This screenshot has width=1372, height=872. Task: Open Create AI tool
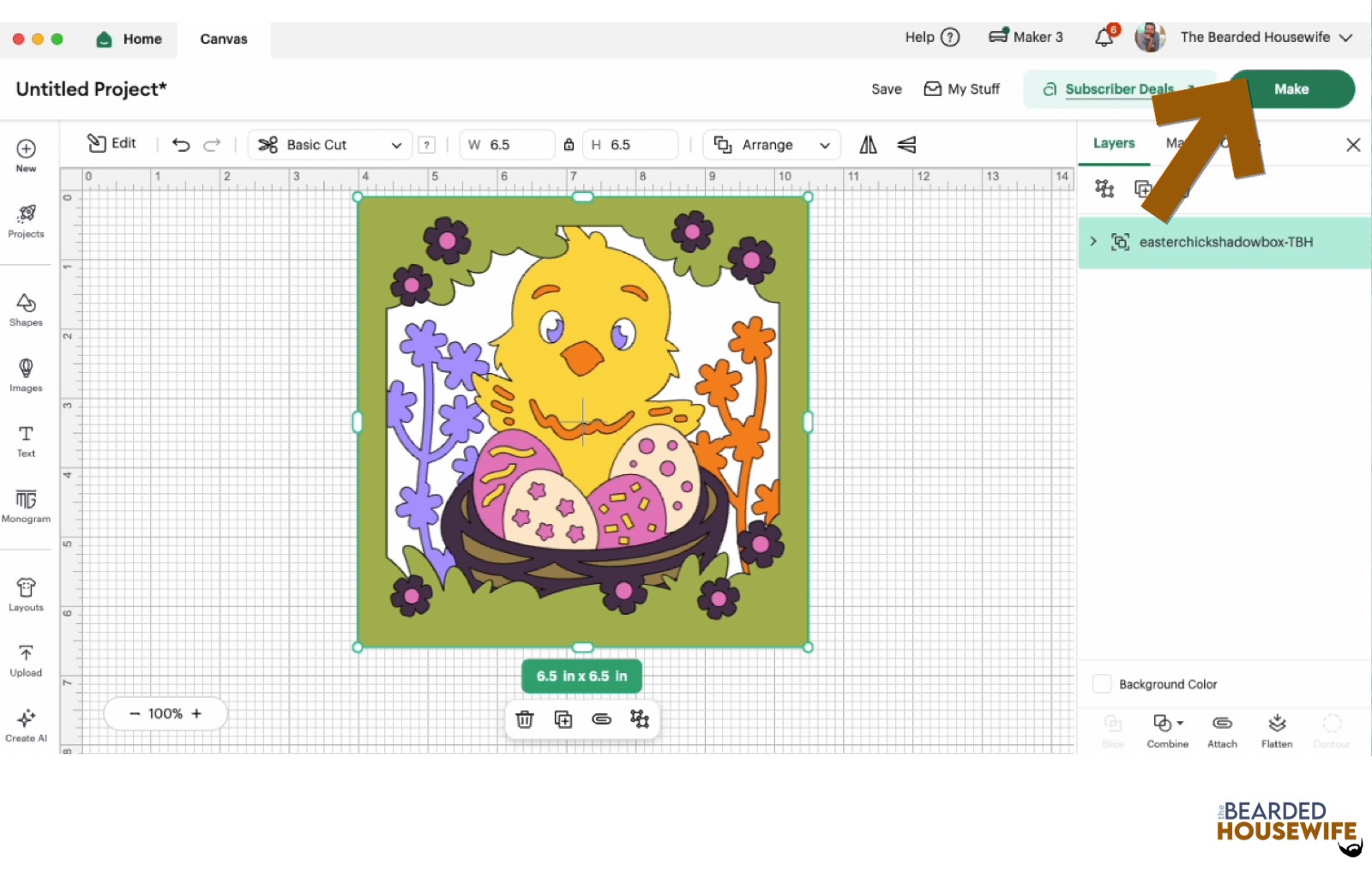26,725
